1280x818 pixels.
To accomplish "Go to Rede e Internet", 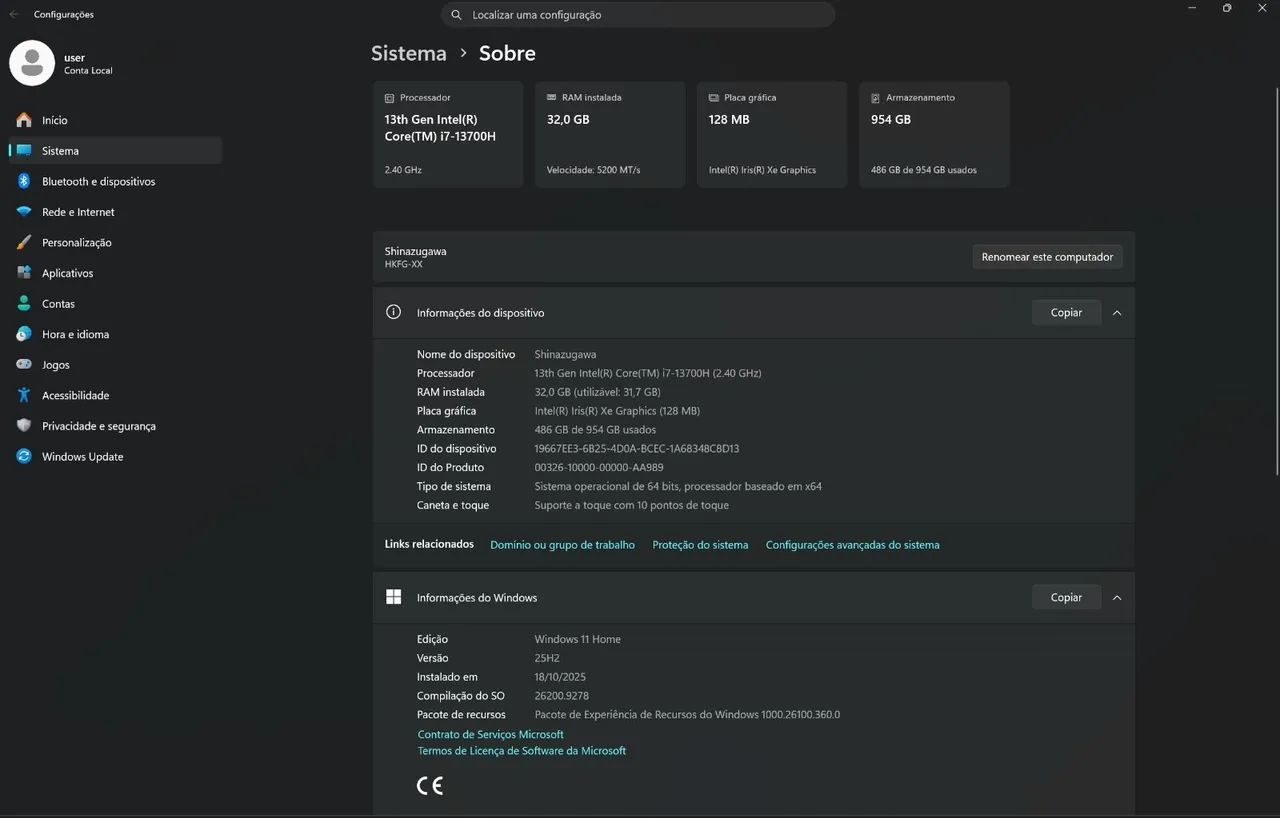I will coord(115,212).
